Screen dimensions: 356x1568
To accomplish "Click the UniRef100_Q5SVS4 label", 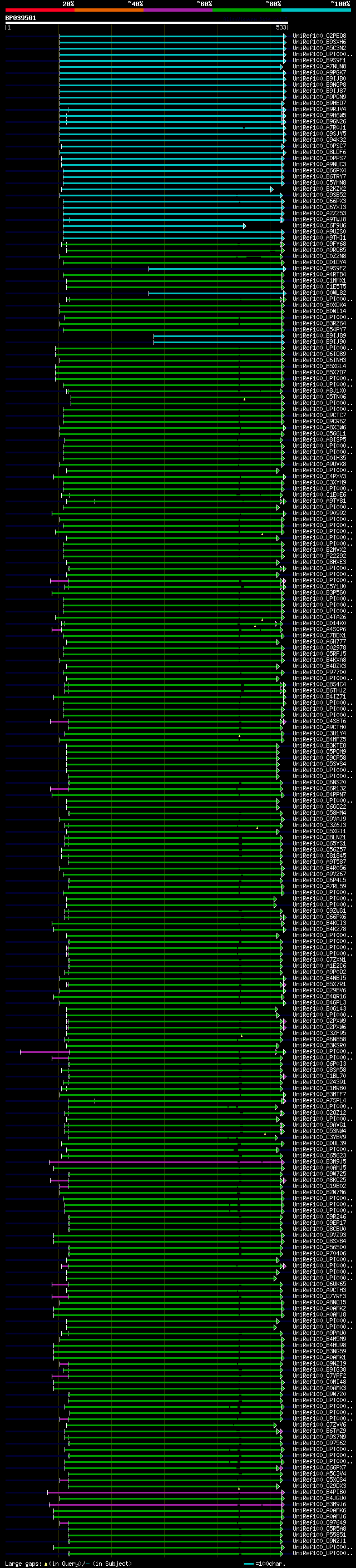I will (319, 764).
